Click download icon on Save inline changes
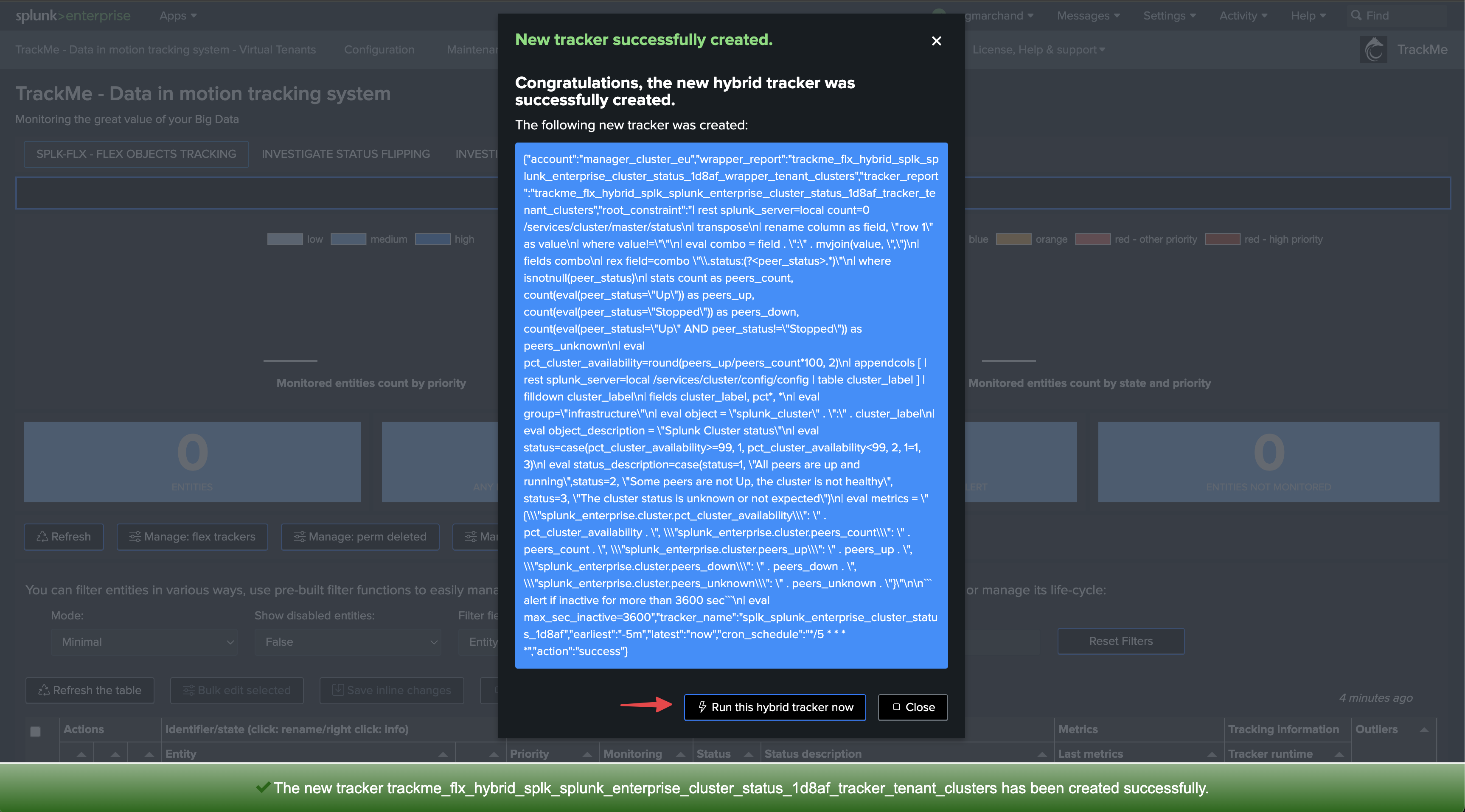 click(338, 690)
